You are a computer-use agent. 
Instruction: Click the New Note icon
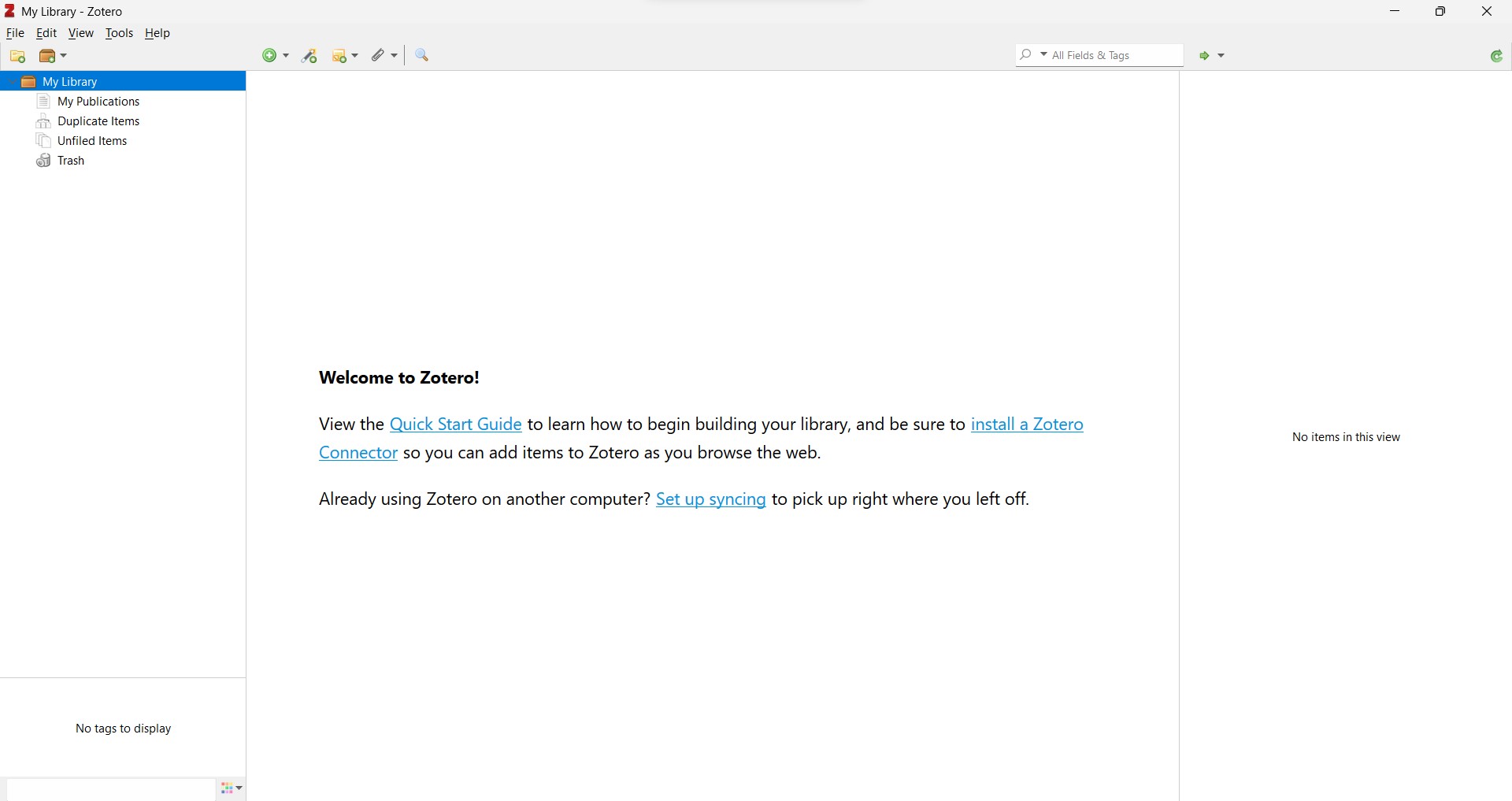click(x=341, y=56)
